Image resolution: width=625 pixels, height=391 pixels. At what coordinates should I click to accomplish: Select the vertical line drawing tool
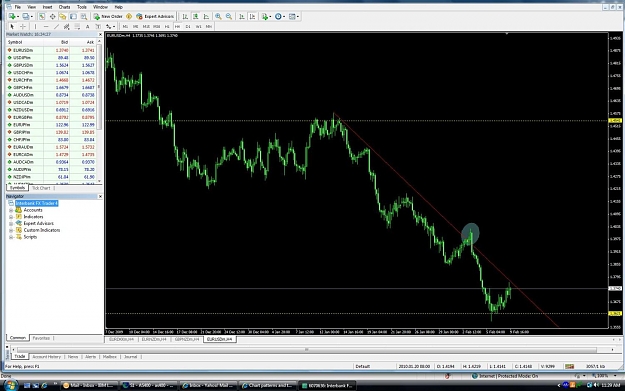[x=35, y=26]
